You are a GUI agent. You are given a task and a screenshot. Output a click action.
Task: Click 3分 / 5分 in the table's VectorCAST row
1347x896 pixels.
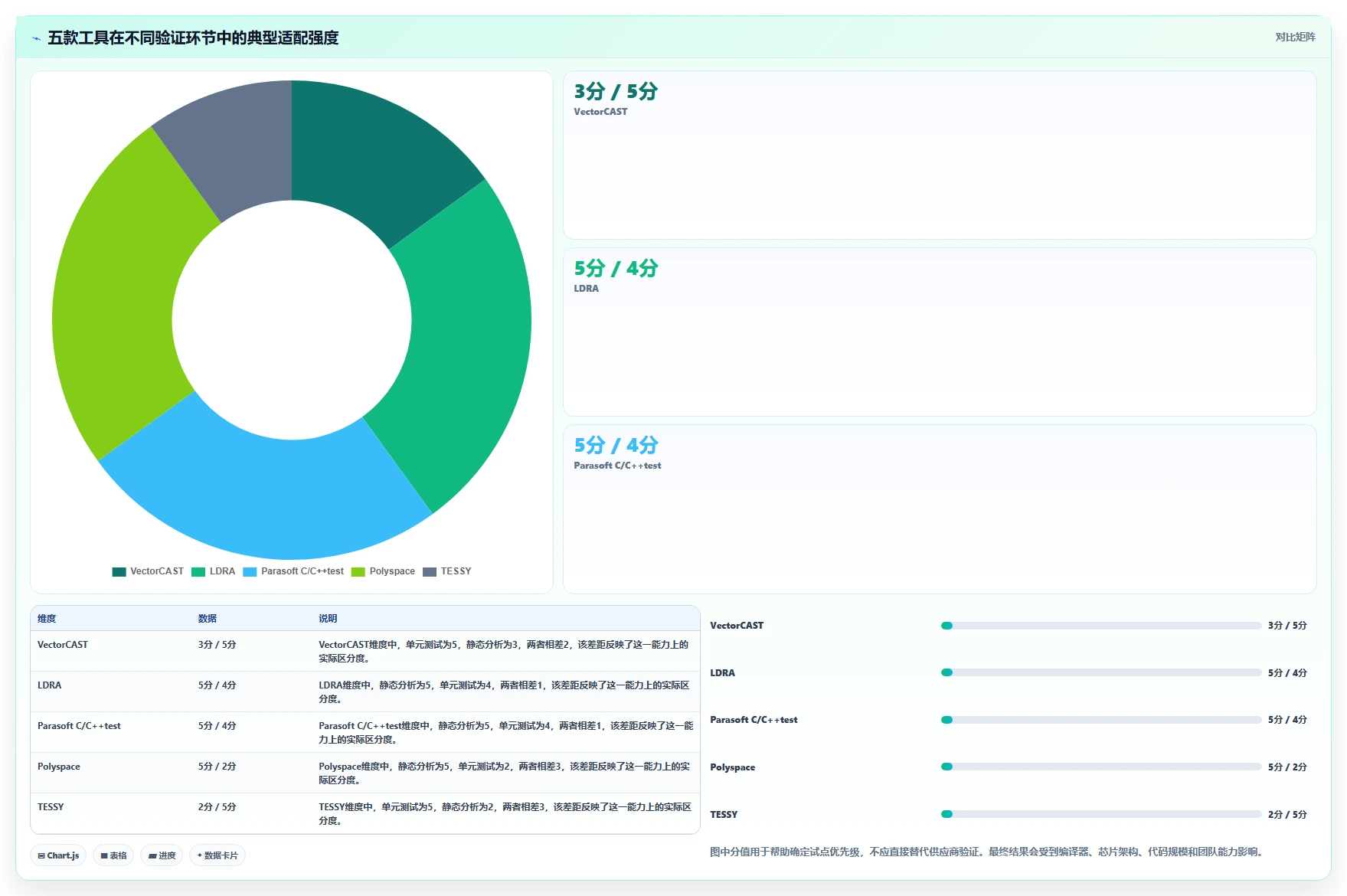217,645
